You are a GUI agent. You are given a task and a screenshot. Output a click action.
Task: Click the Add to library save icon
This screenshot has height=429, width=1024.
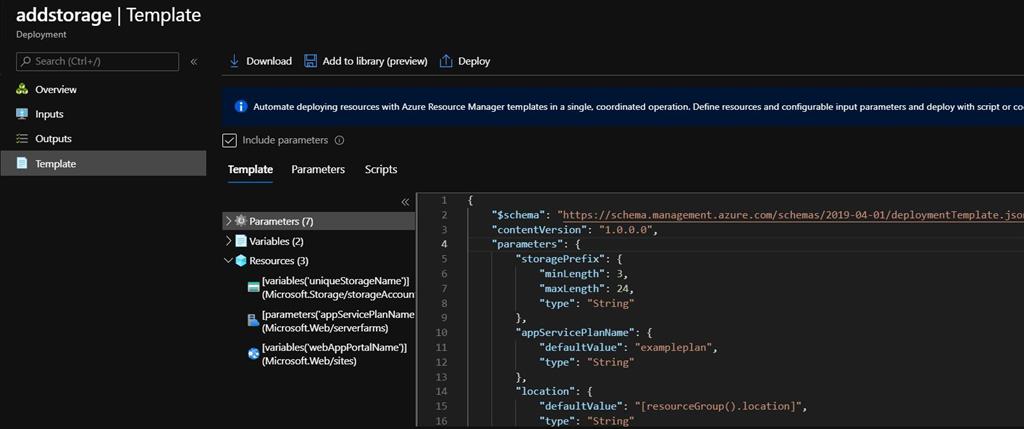310,61
